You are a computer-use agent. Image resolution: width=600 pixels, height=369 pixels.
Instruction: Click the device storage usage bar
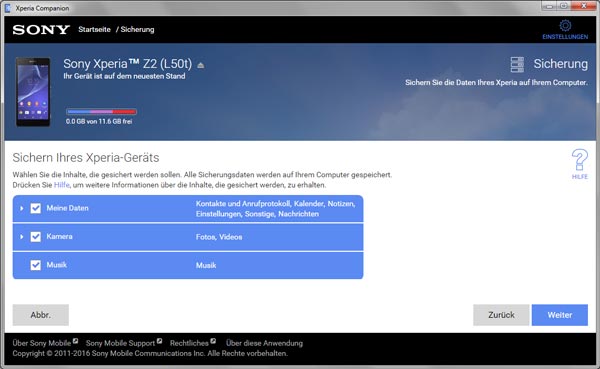[x=101, y=112]
